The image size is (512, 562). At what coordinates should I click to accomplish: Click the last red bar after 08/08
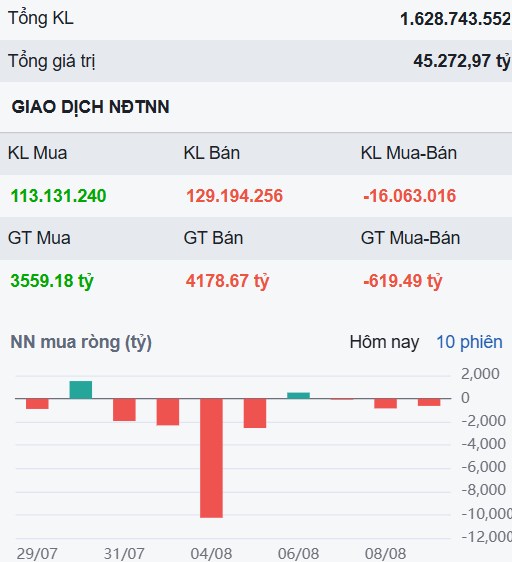[x=429, y=402]
